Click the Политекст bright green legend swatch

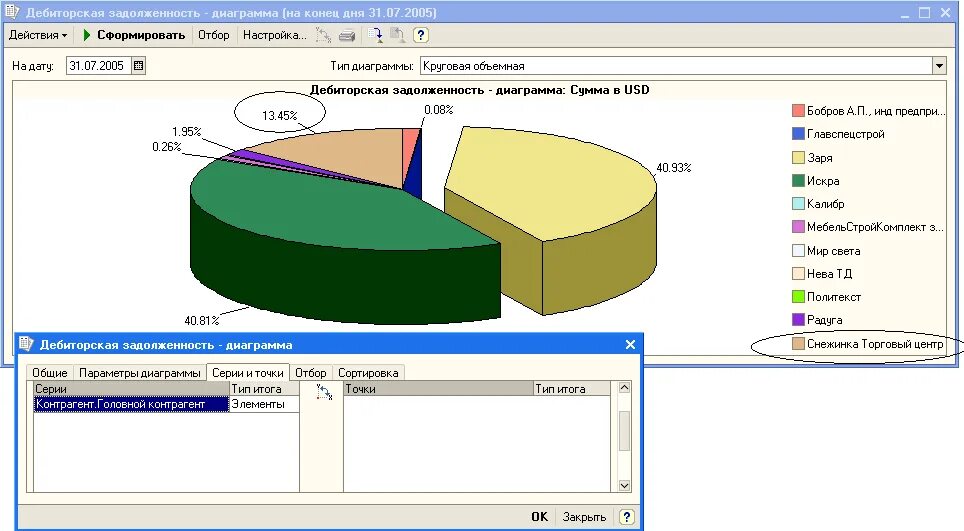click(798, 297)
